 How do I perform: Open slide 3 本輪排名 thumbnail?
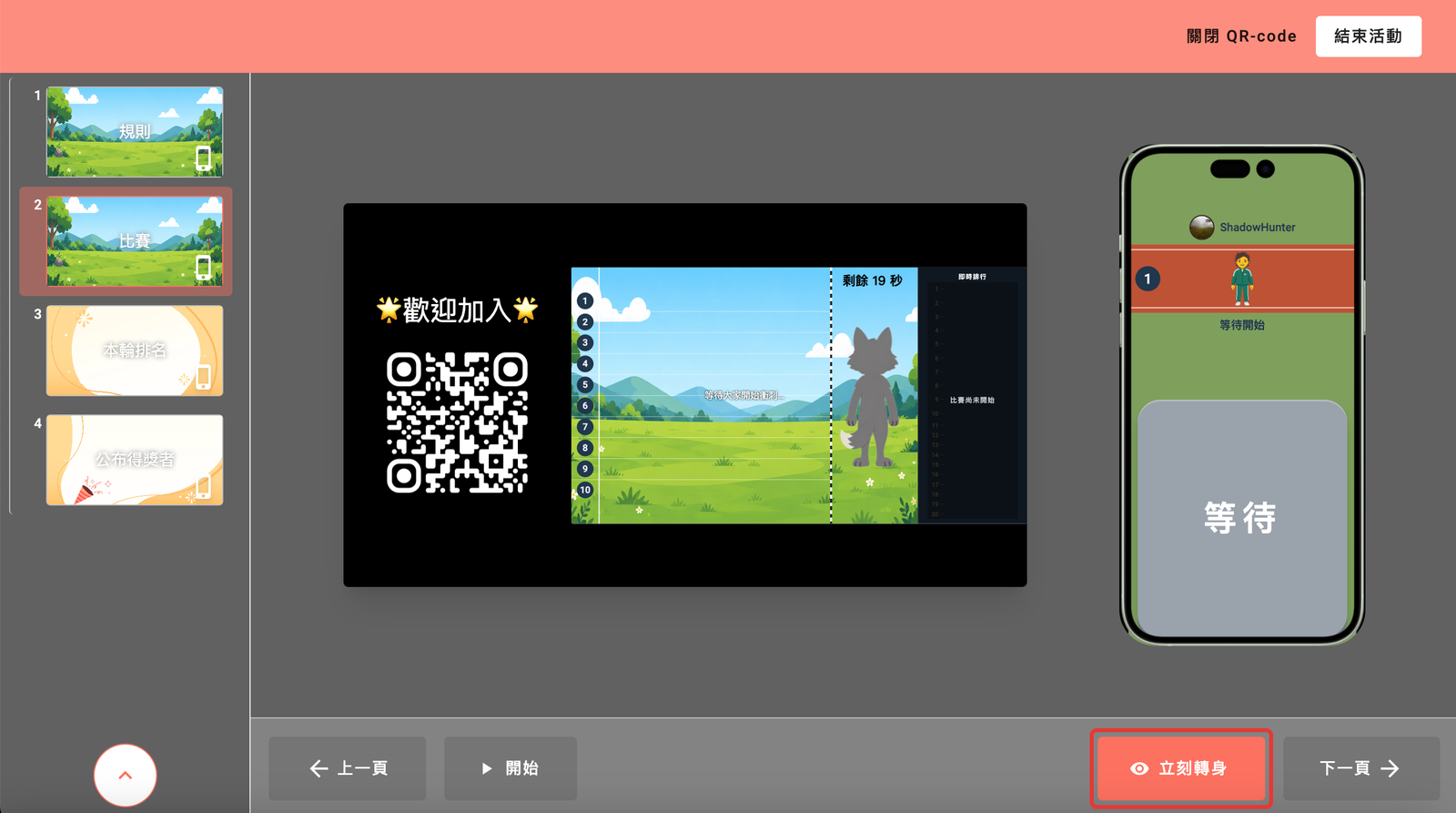coord(135,351)
